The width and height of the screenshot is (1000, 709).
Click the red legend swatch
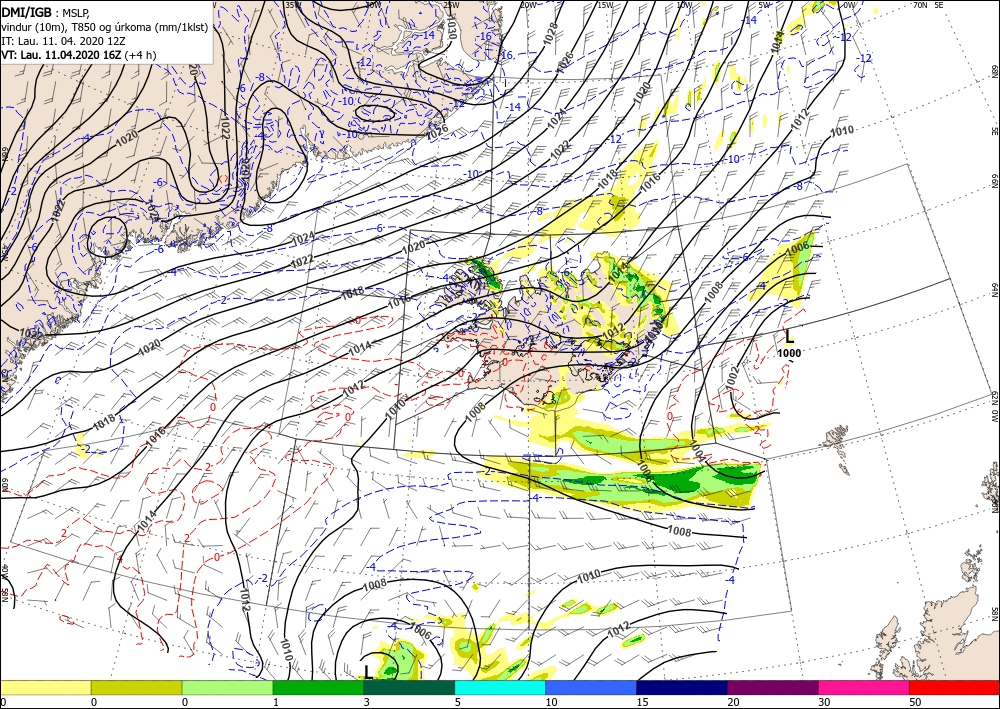pos(954,687)
